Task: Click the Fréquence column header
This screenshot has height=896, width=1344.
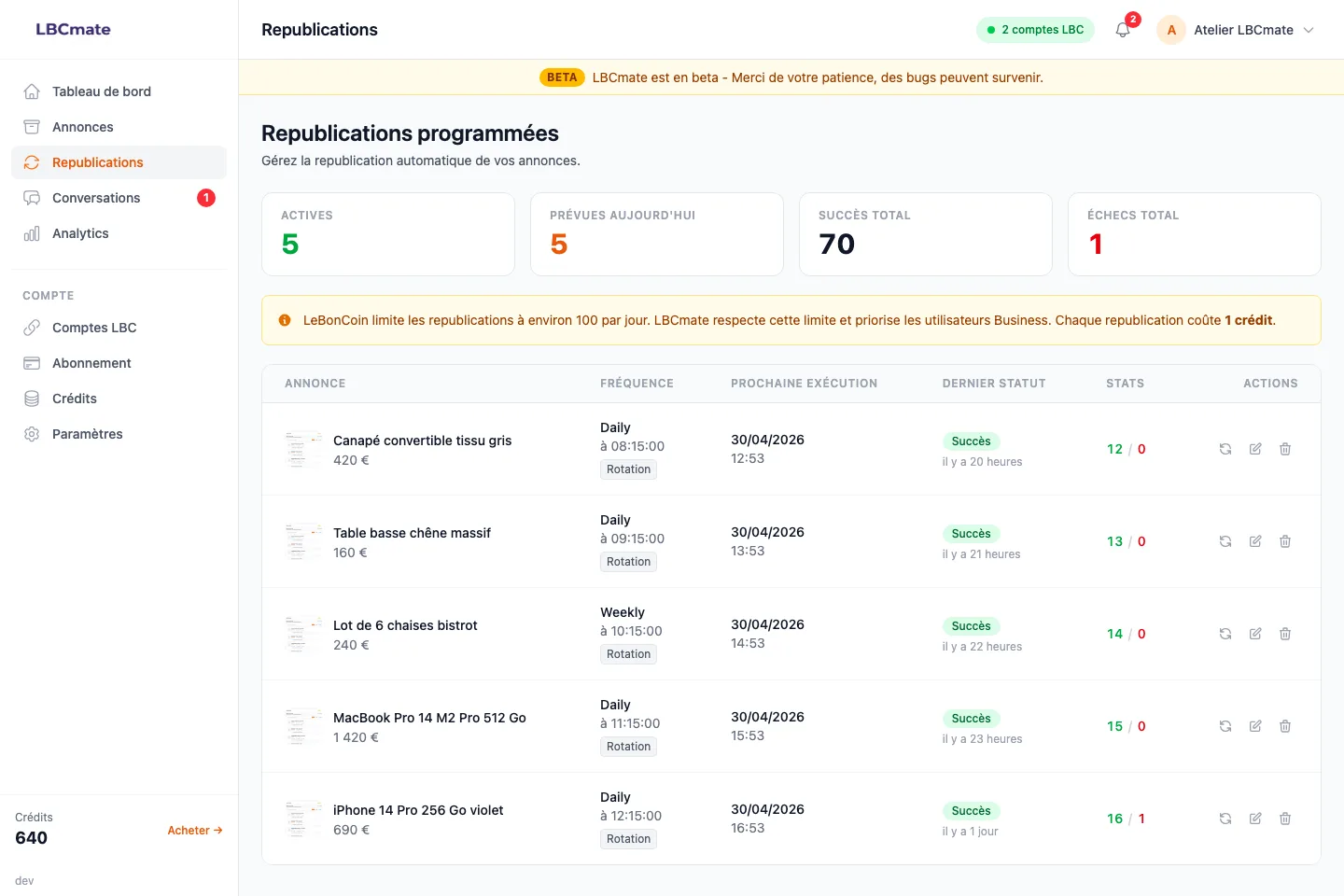Action: (x=637, y=384)
